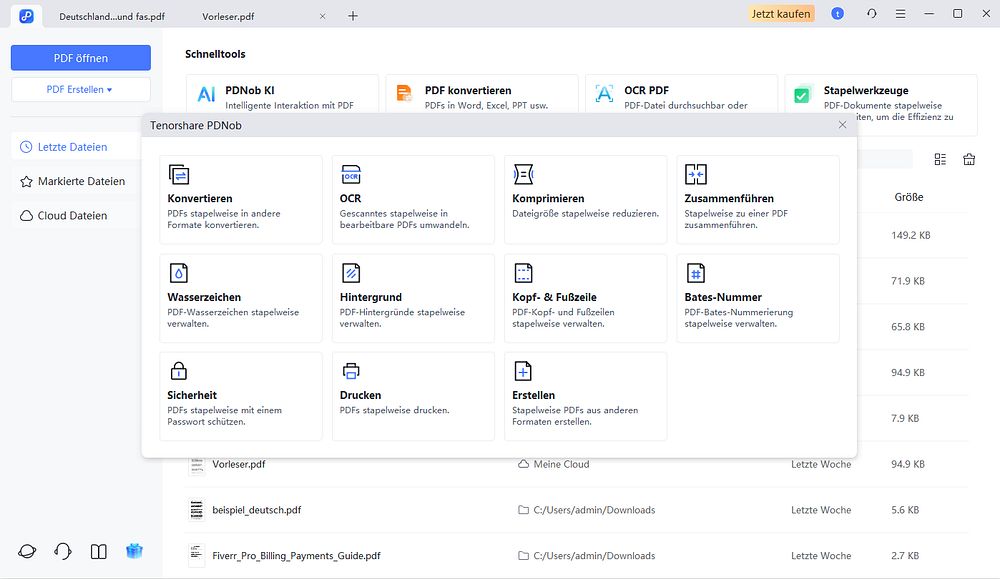Open the Erstellen batch tool

(585, 396)
